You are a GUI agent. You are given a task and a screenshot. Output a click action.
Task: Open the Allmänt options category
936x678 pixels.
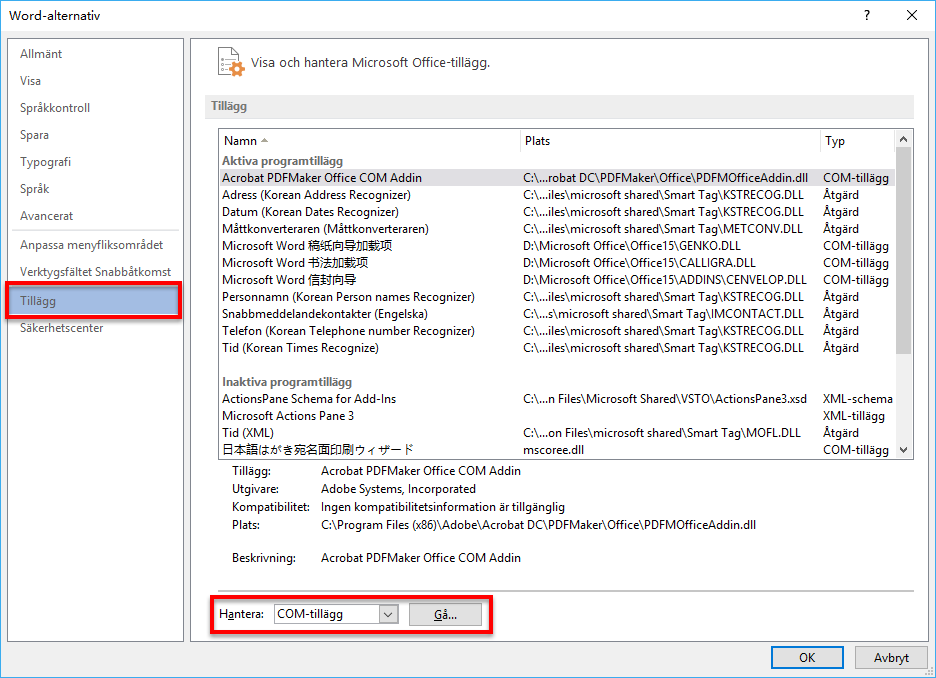tap(94, 54)
